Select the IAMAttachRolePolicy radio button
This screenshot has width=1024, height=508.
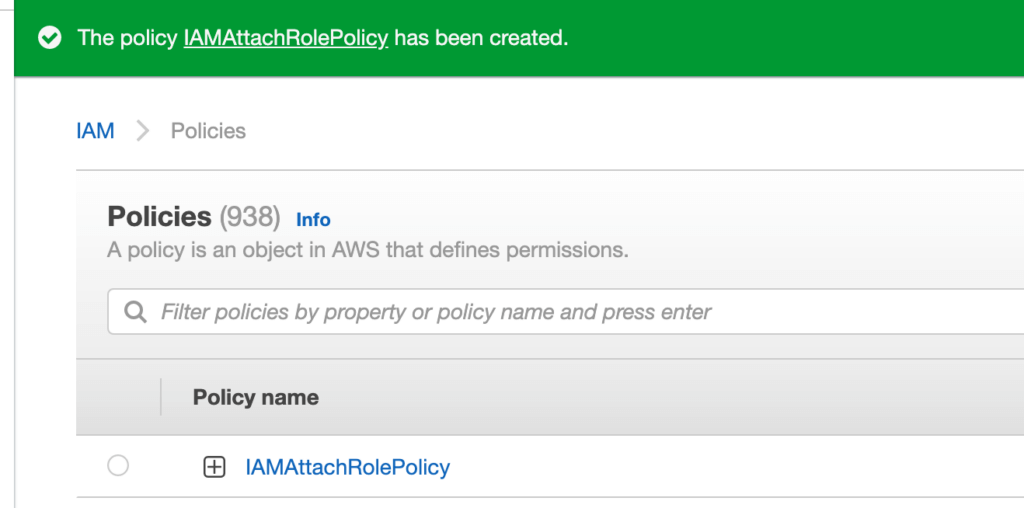pyautogui.click(x=118, y=466)
